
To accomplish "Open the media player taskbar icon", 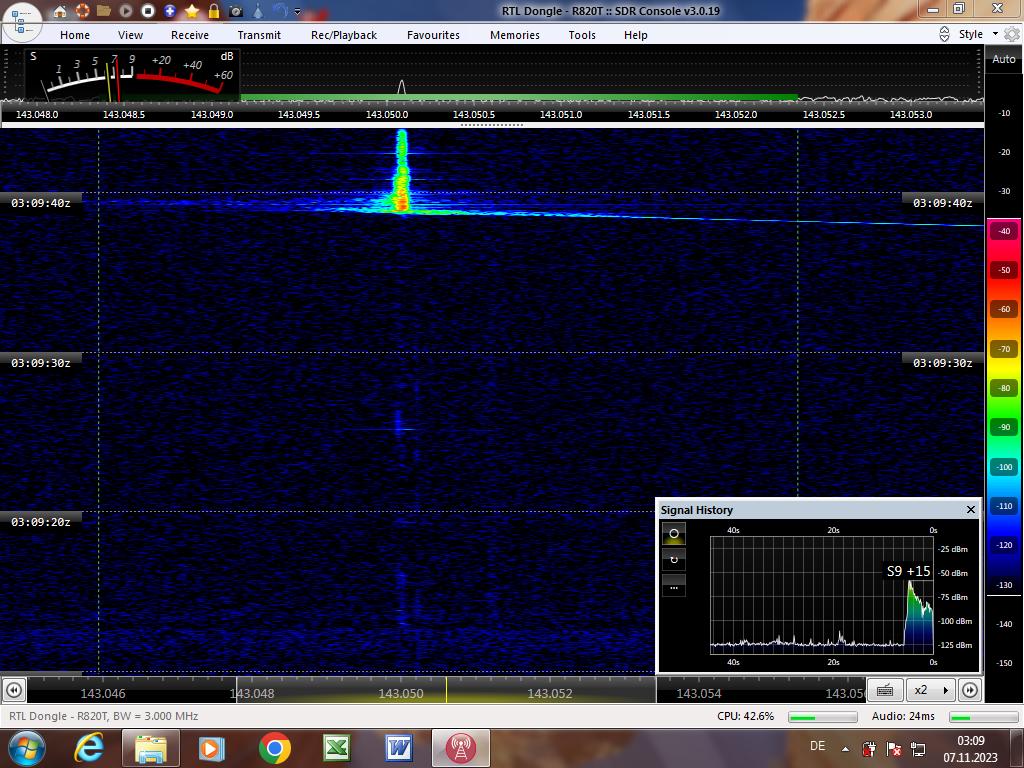I will [211, 748].
